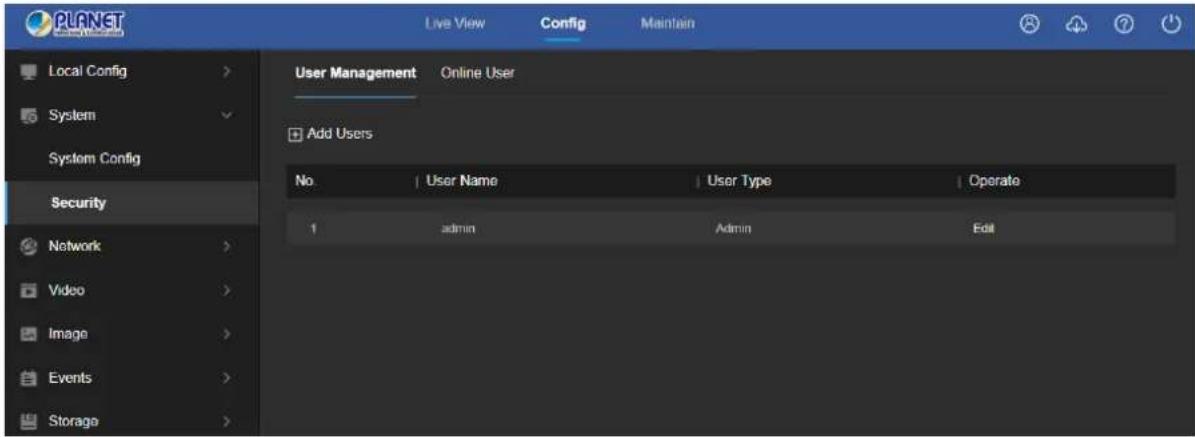The width and height of the screenshot is (1195, 437).
Task: Click the User Name column header
Action: tap(462, 182)
